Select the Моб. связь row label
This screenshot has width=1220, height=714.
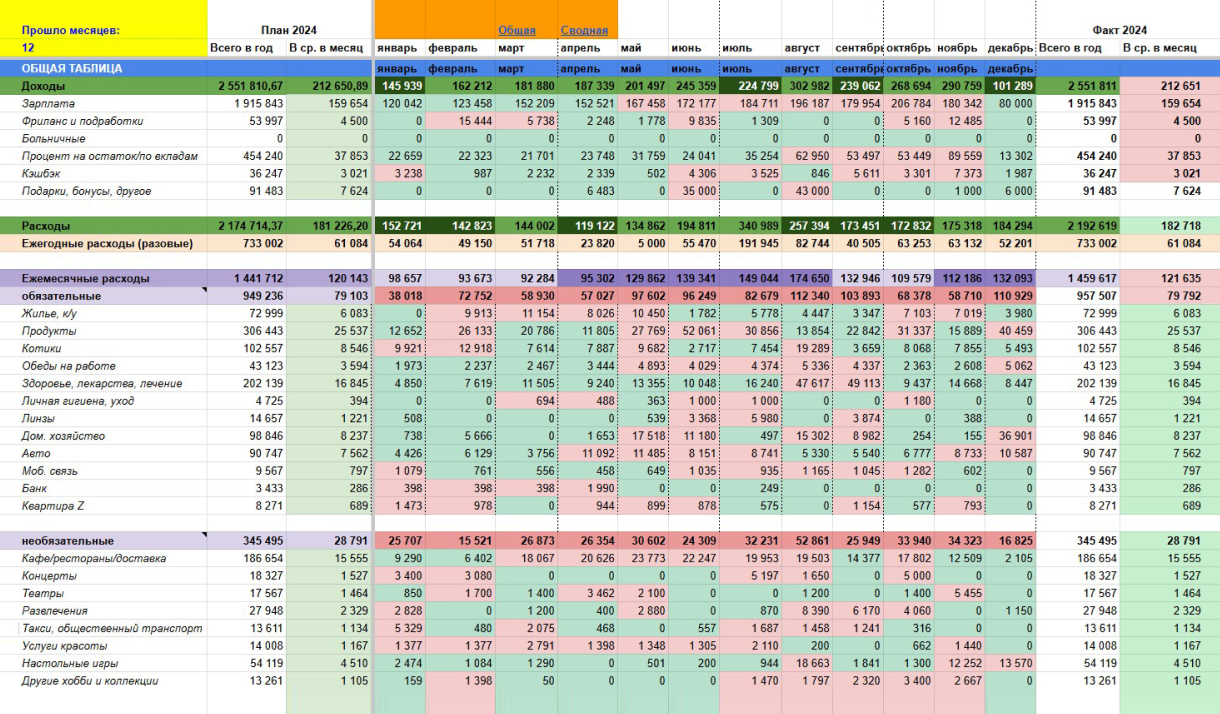click(52, 471)
